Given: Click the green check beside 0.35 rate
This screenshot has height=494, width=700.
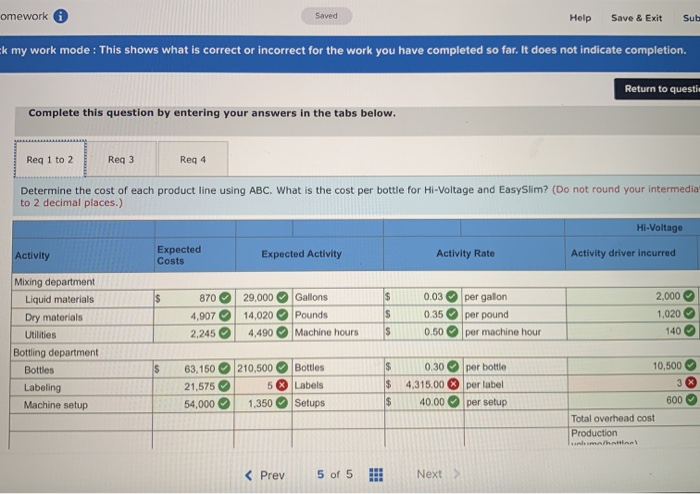Looking at the screenshot, I should pos(452,314).
